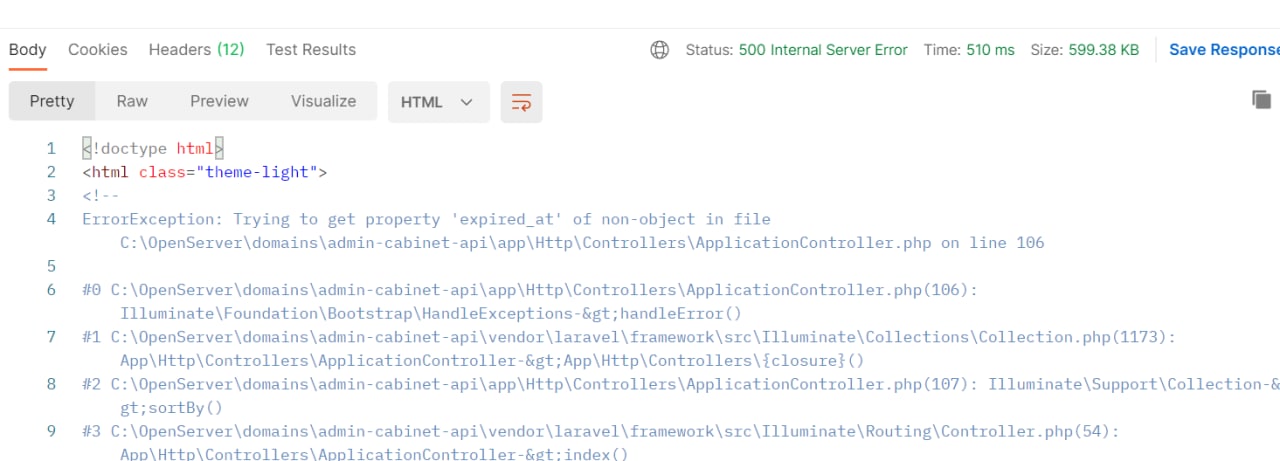Open the HTML format dropdown

click(438, 102)
